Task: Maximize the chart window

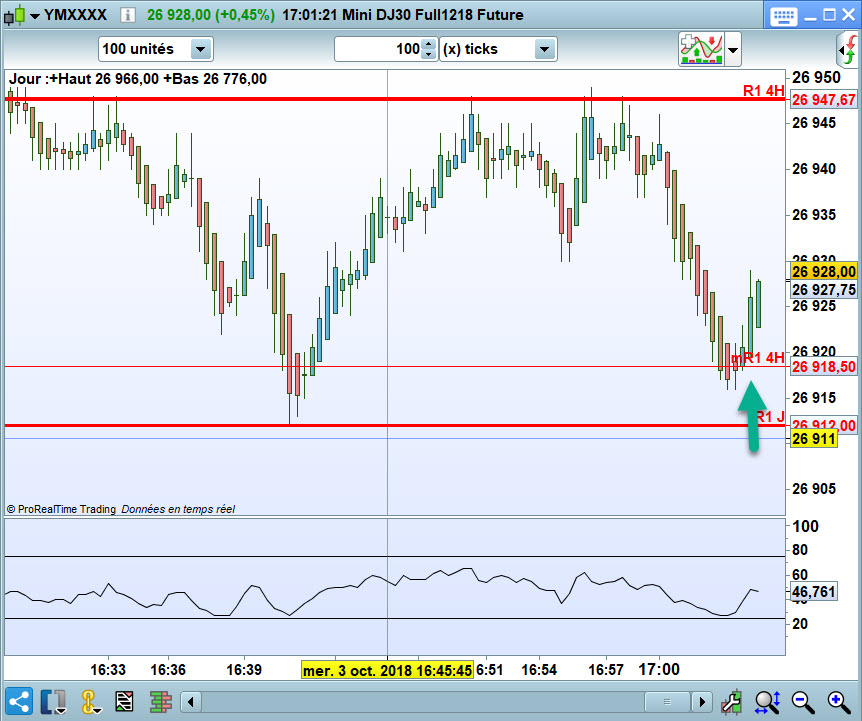Action: click(829, 15)
